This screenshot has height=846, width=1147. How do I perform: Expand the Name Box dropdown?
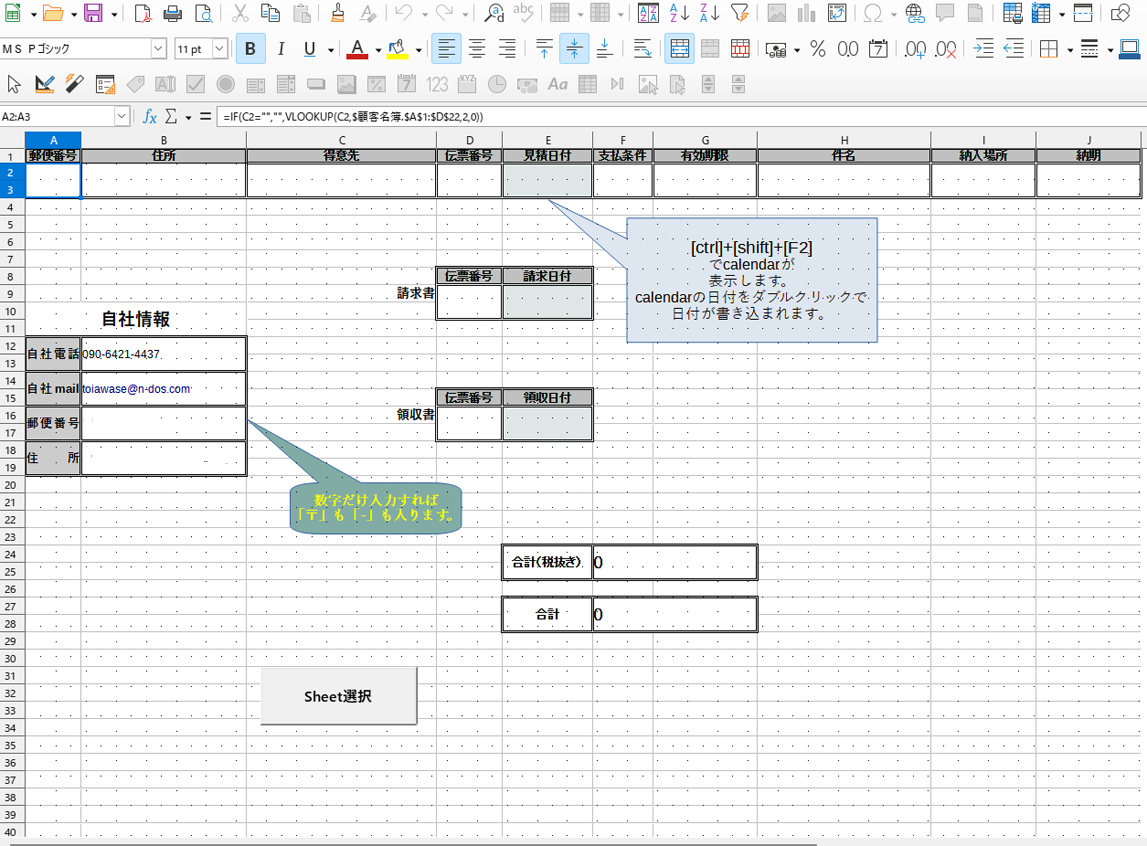coord(122,116)
